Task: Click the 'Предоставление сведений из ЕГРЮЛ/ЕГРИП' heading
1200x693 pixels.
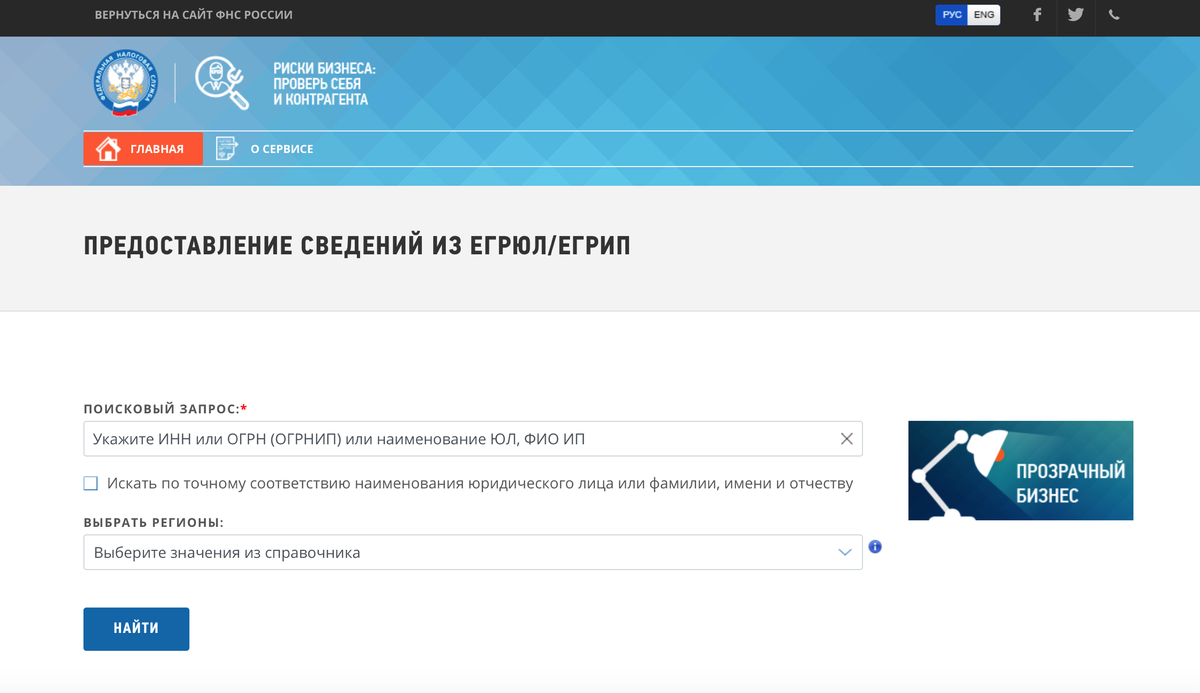Action: pyautogui.click(x=357, y=246)
